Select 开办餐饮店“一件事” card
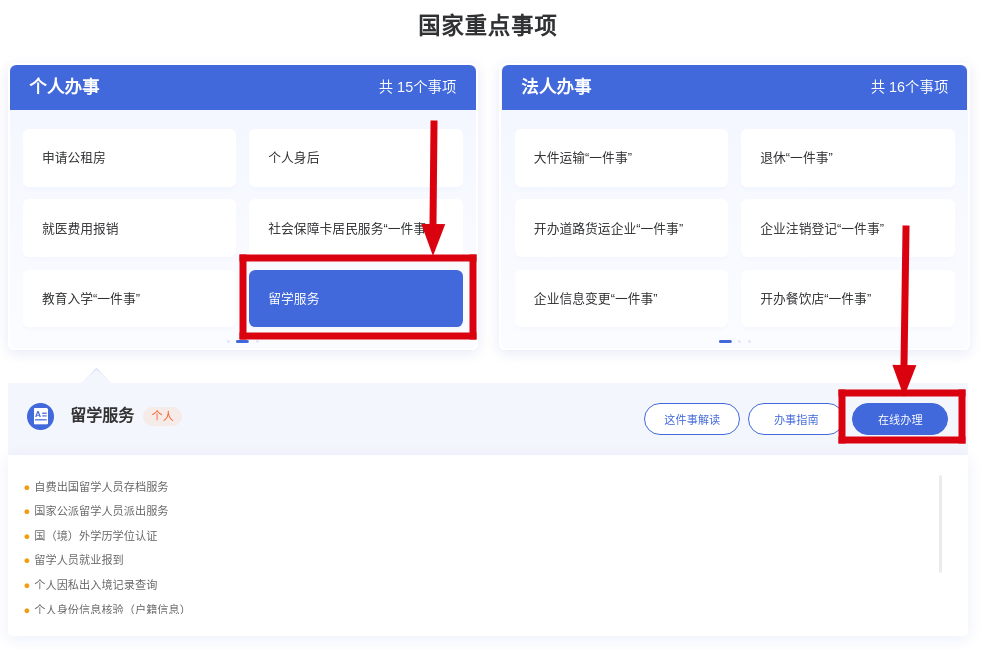This screenshot has height=650, width=985. pyautogui.click(x=847, y=298)
